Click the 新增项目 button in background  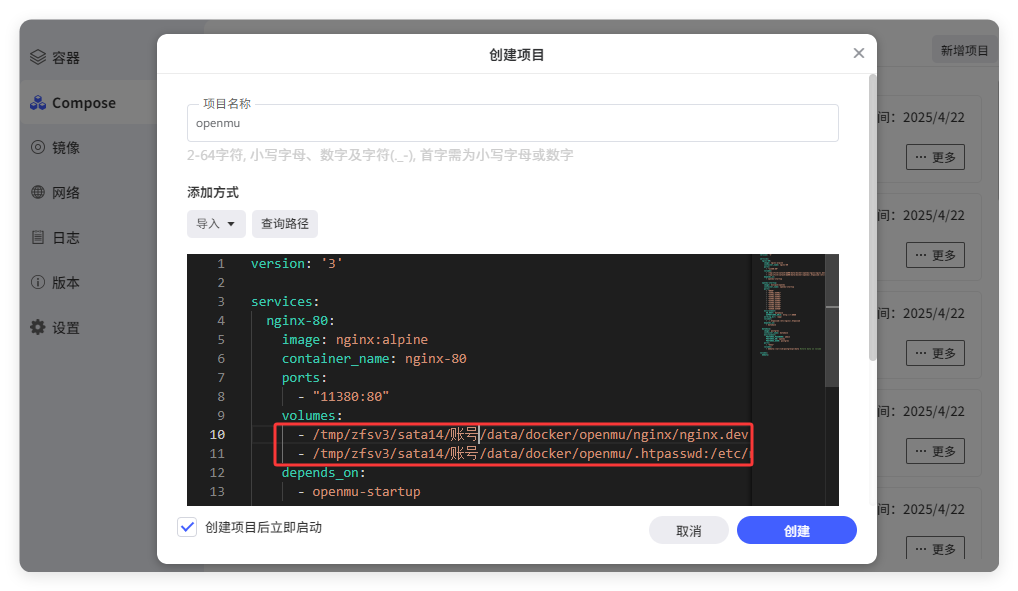964,51
